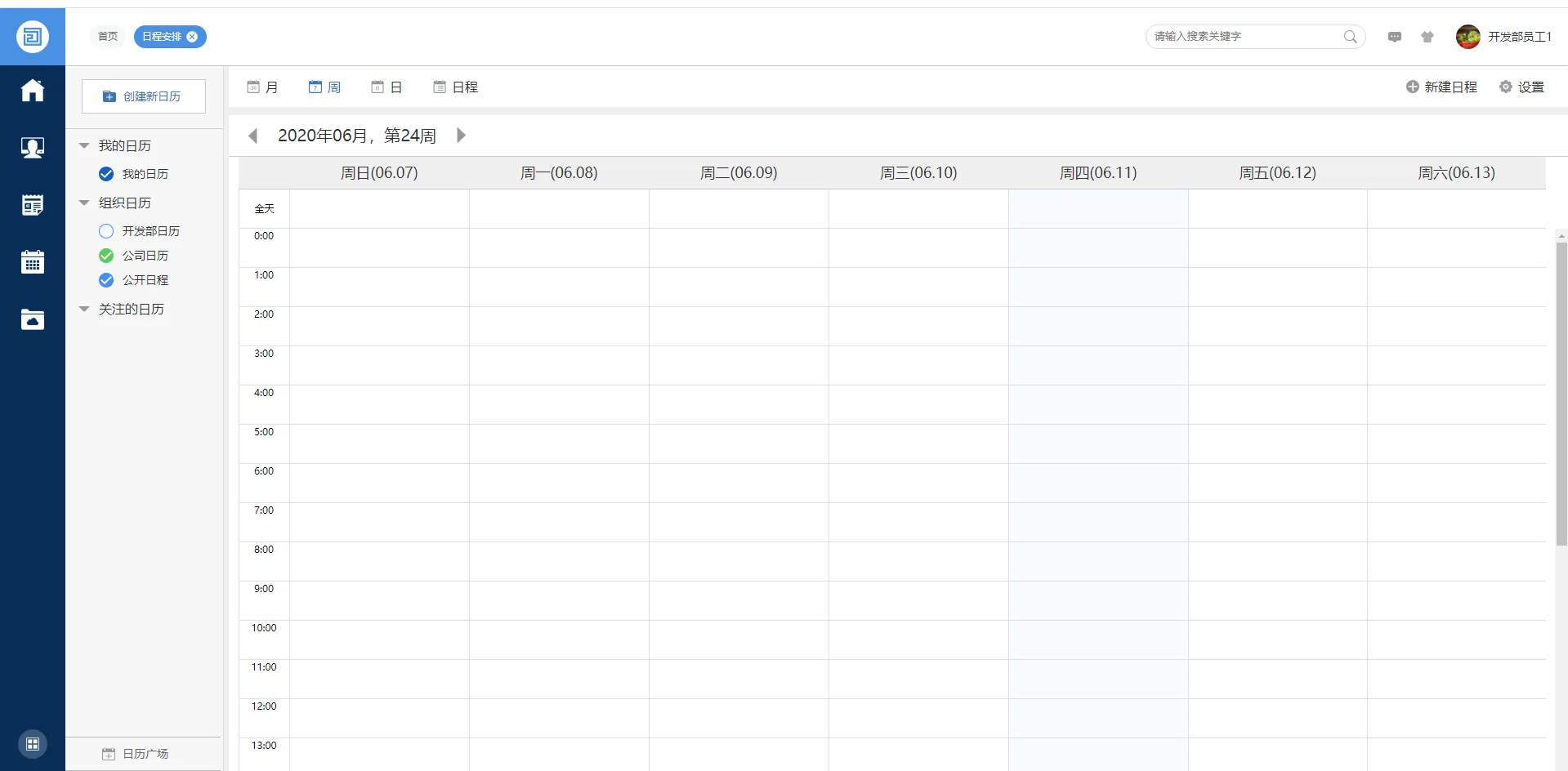The width and height of the screenshot is (1568, 771).
Task: Uncheck the 我的日历 calendar checkbox
Action: pos(106,174)
